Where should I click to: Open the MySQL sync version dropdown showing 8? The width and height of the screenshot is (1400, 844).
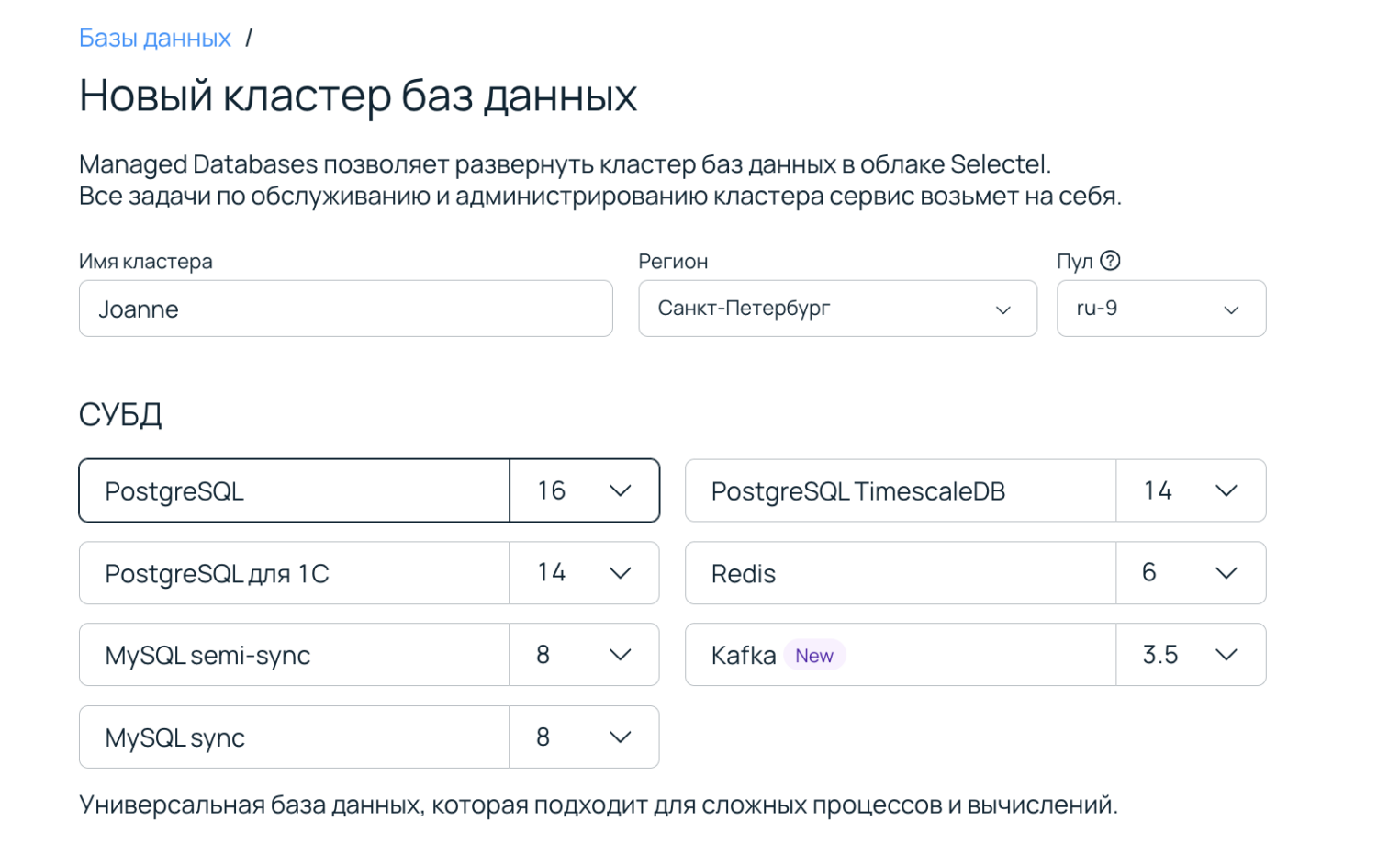tap(584, 737)
